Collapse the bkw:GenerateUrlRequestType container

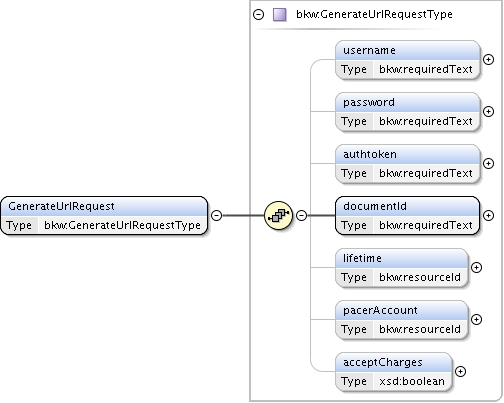coord(258,15)
